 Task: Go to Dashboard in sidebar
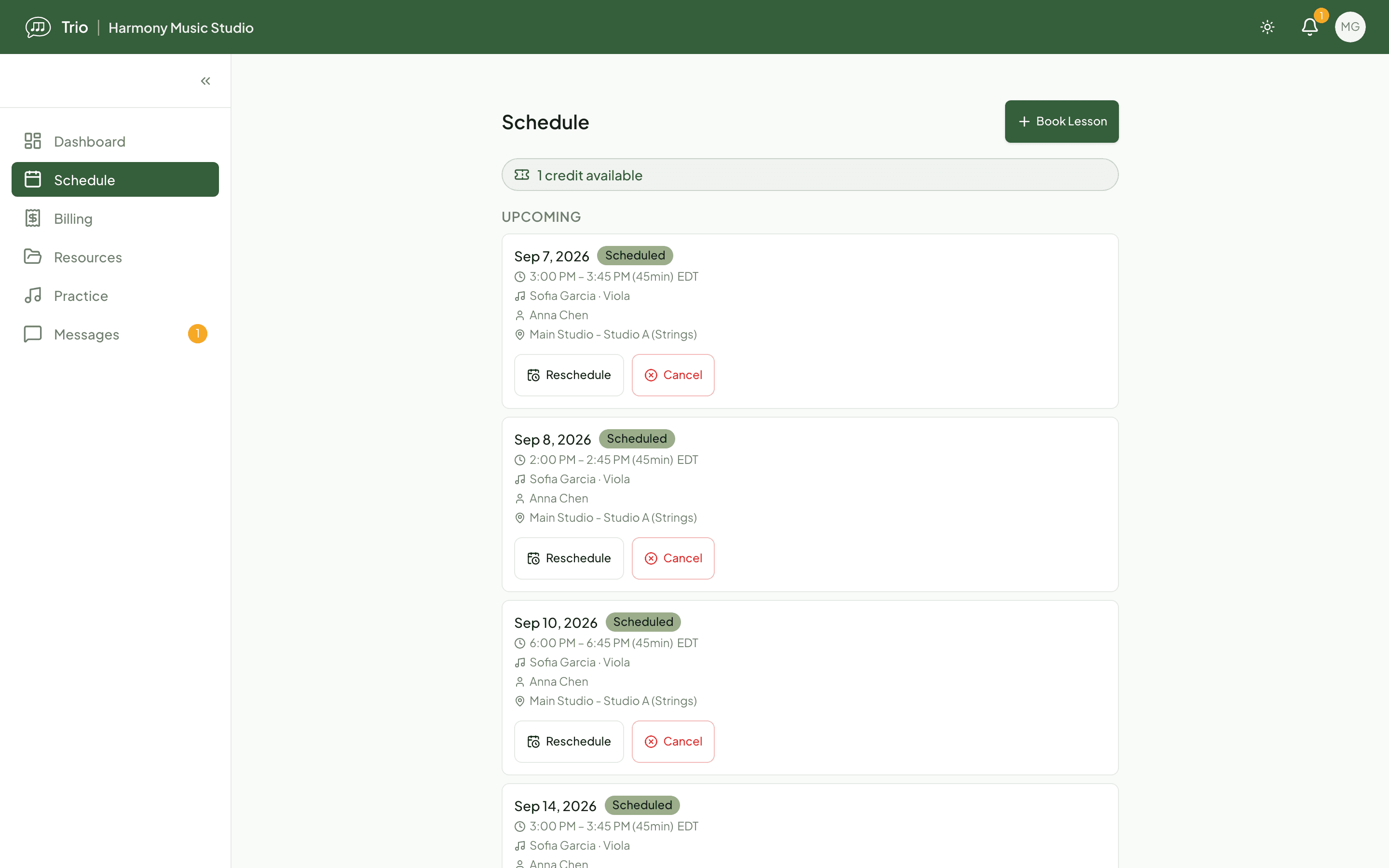coord(115,141)
